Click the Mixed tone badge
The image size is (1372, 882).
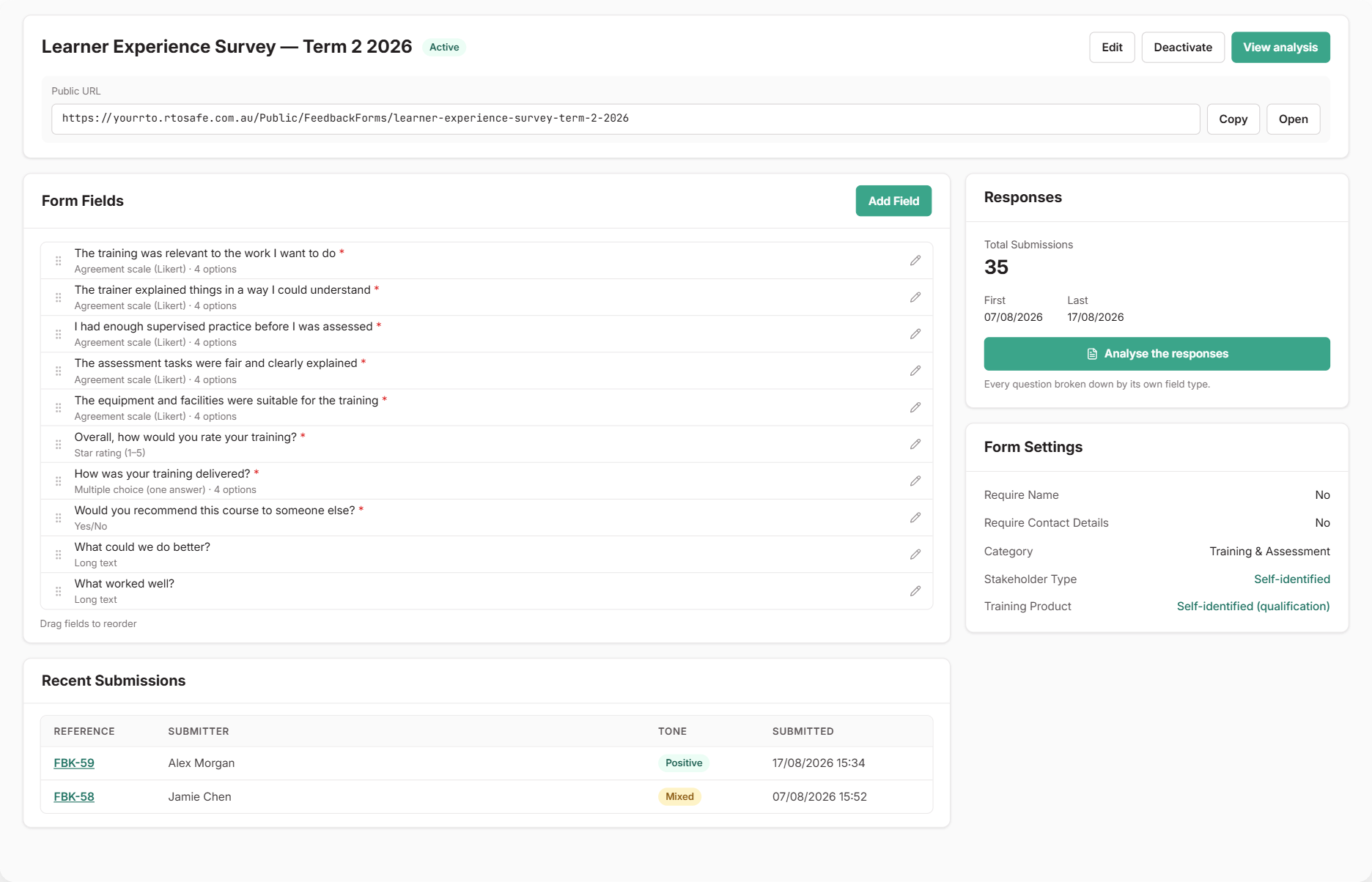point(679,797)
